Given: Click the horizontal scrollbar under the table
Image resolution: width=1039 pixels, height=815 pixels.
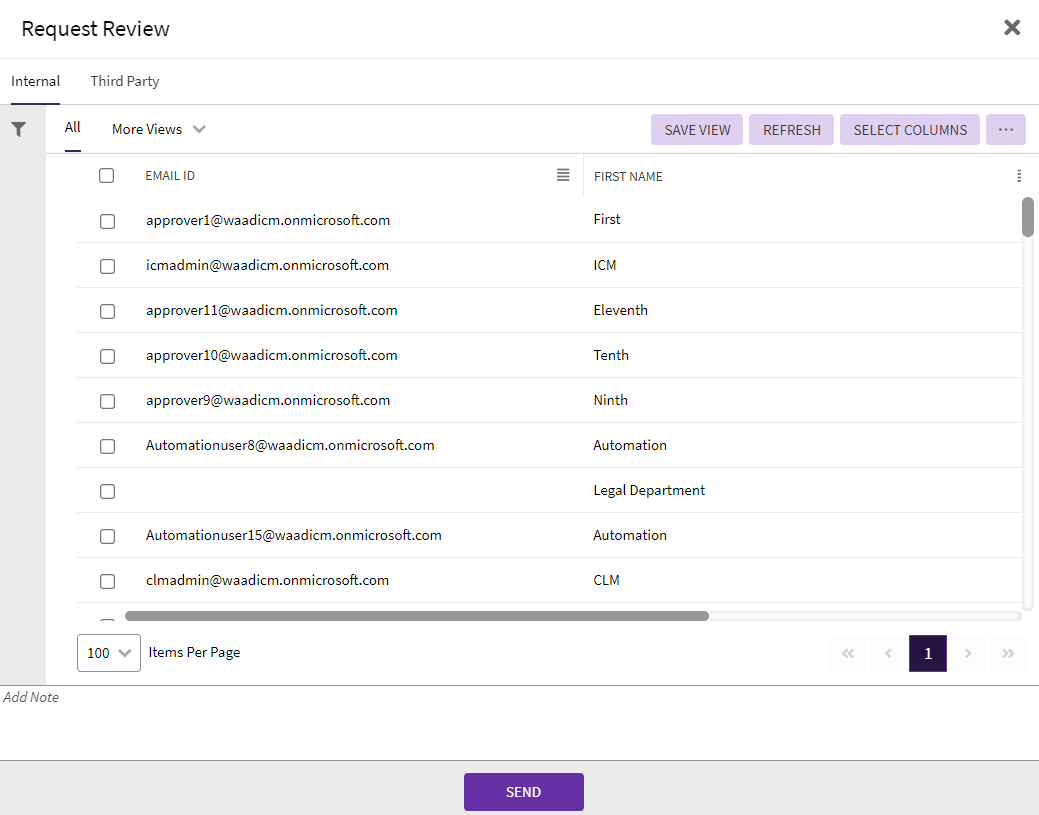Looking at the screenshot, I should 417,616.
